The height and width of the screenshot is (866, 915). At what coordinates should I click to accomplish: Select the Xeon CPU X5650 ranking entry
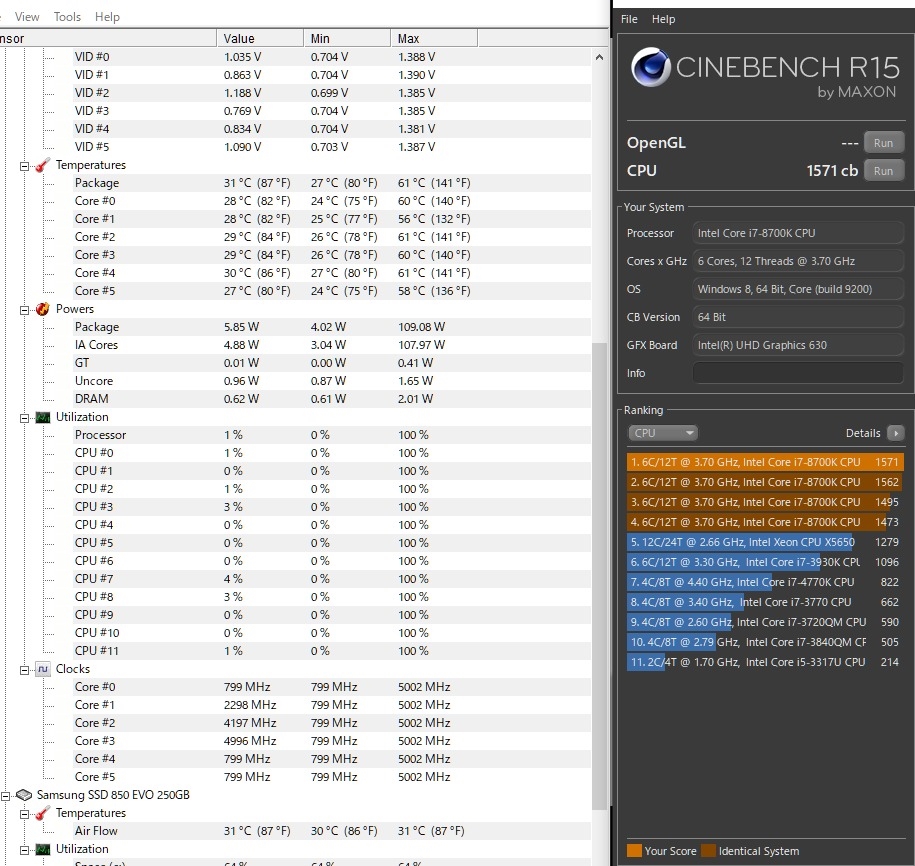coord(765,542)
